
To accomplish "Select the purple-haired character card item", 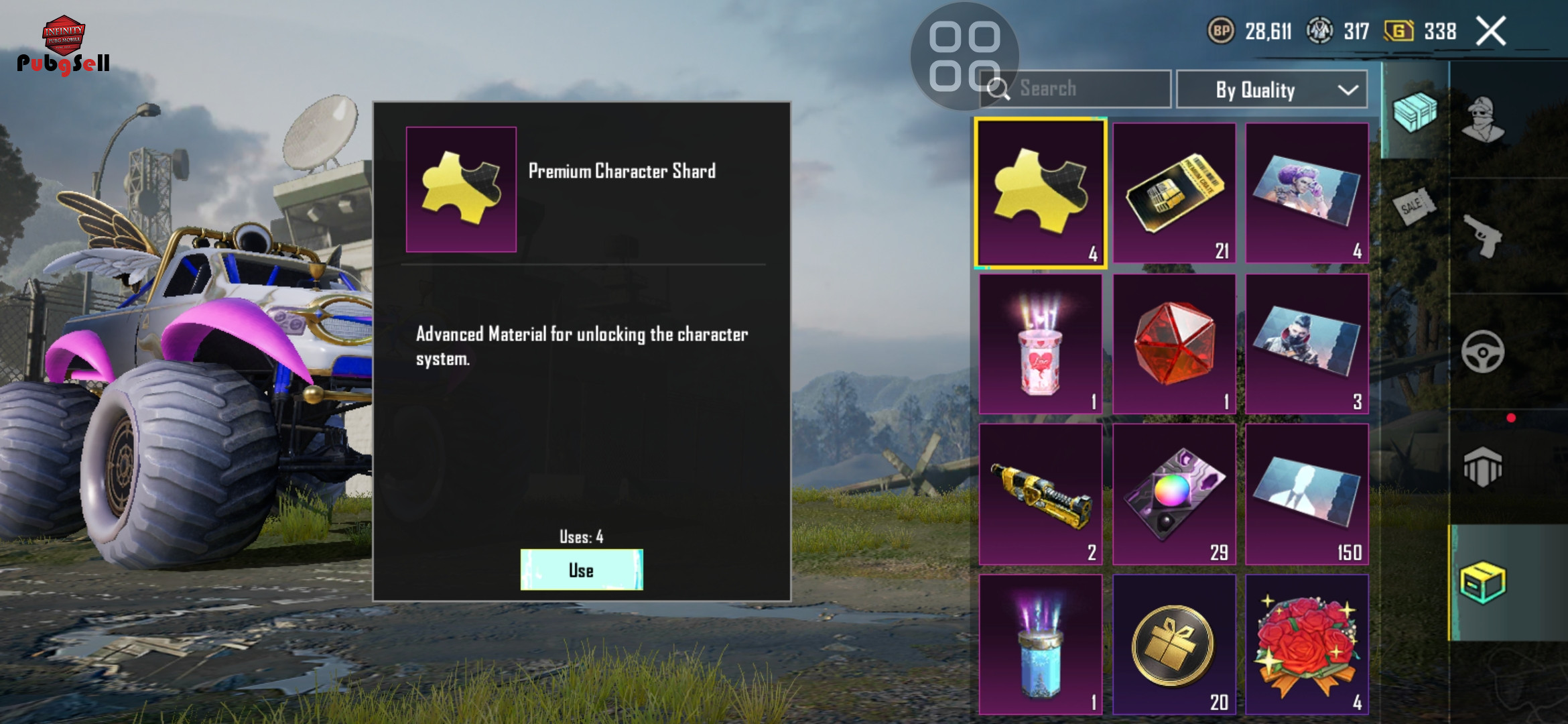I will click(x=1307, y=192).
